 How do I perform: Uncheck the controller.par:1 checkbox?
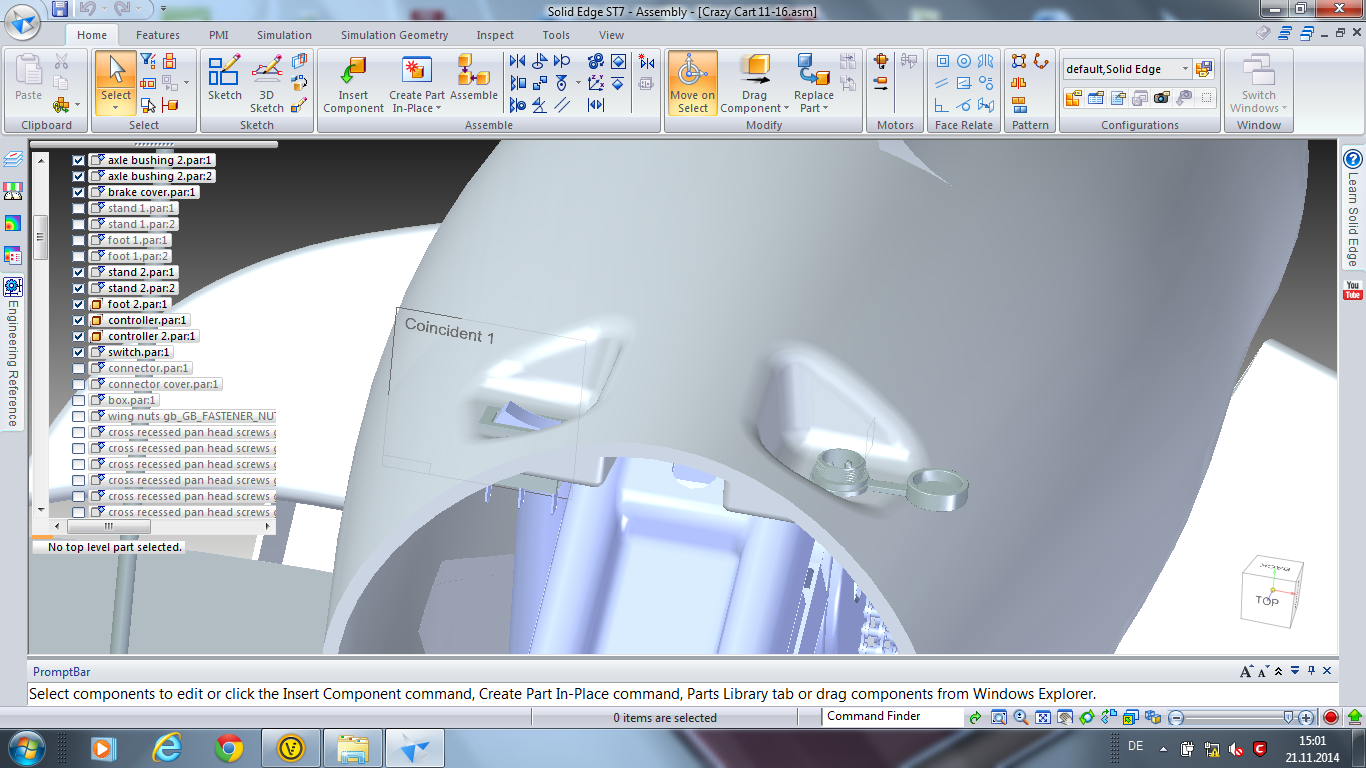(79, 320)
